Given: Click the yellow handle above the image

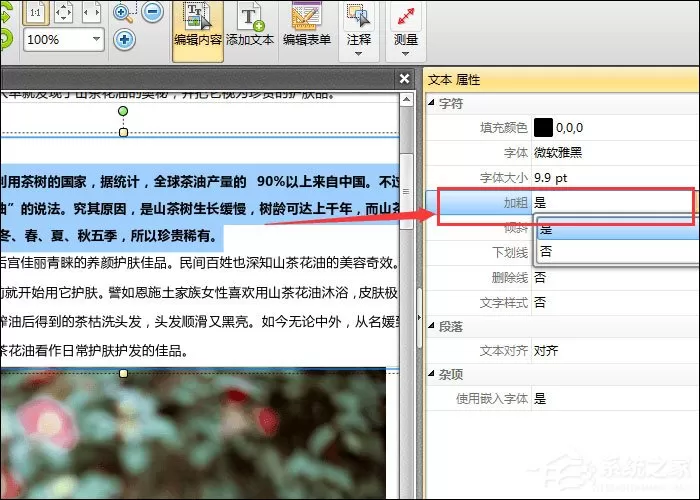Looking at the screenshot, I should pos(124,373).
